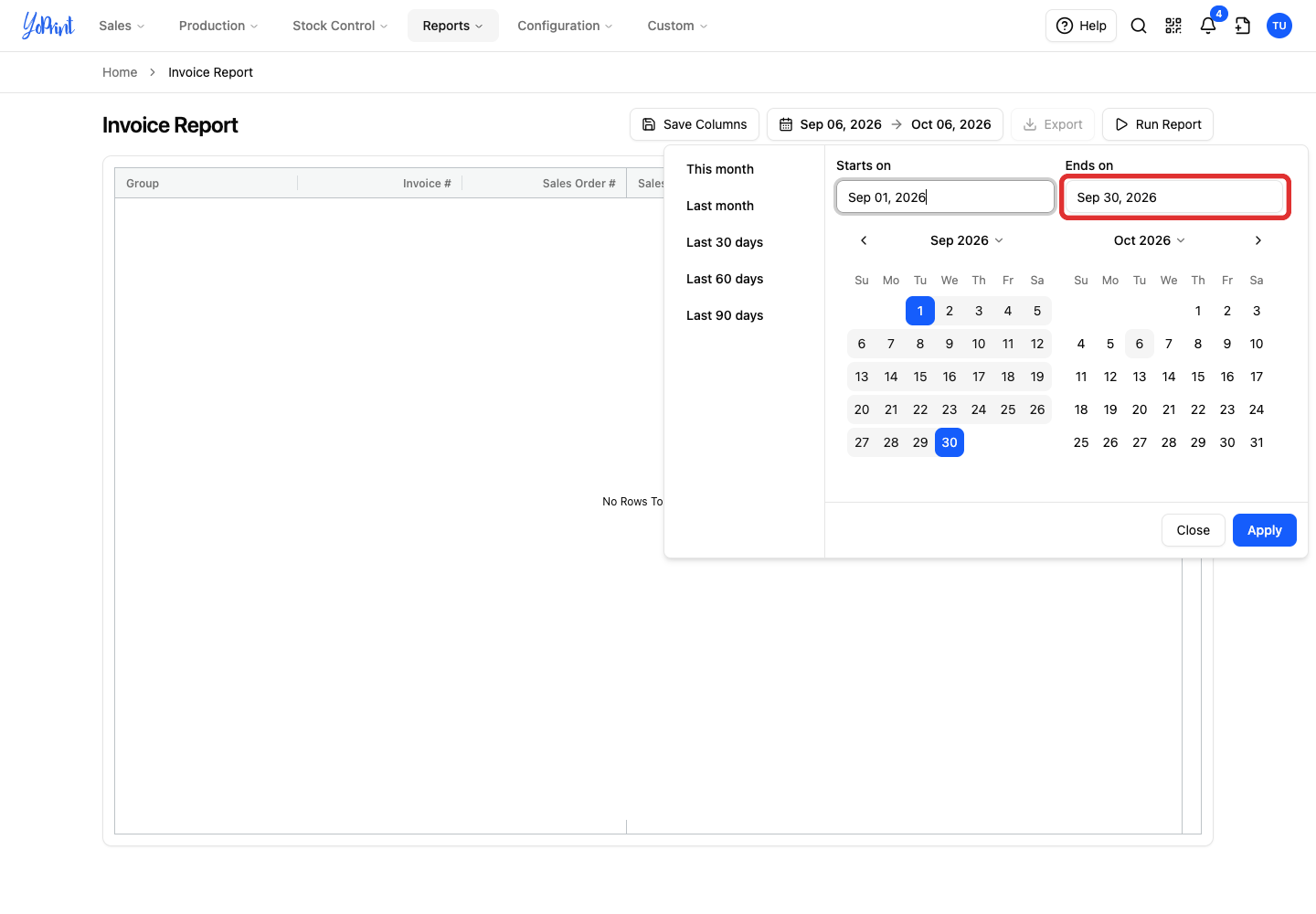1316x914 pixels.
Task: Select September 1 in the calendar
Action: tap(920, 311)
